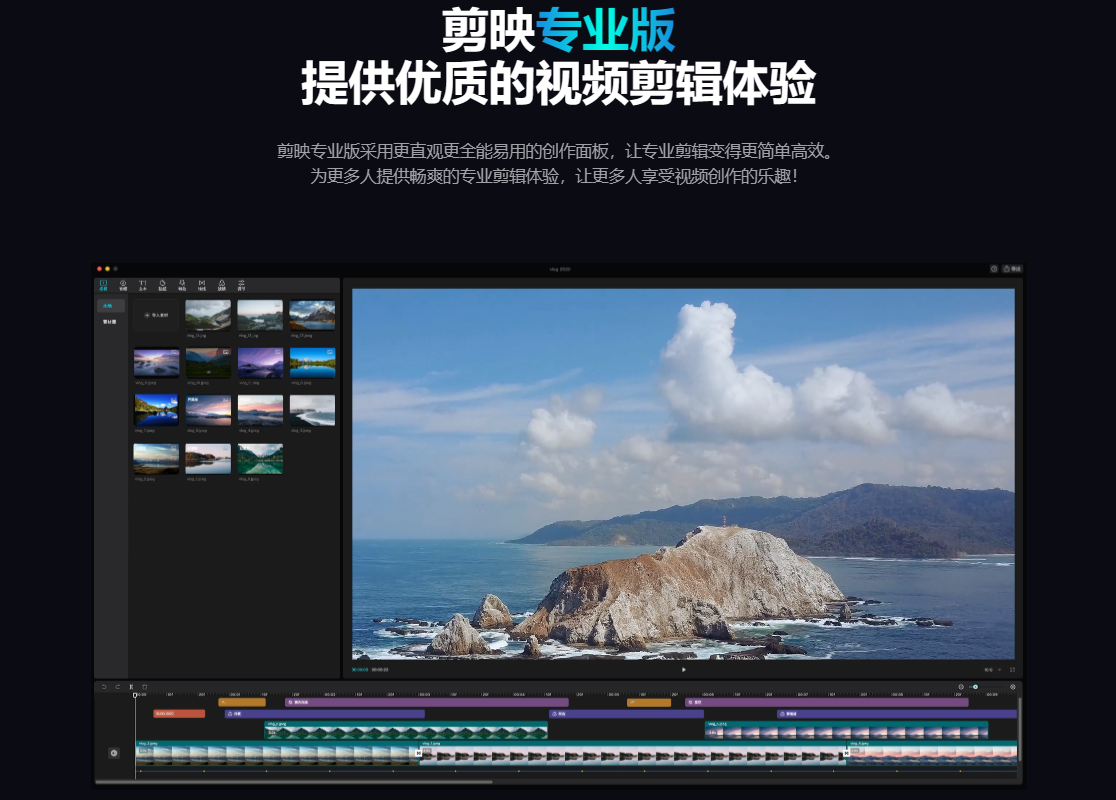
Task: Select the bright blue lake with tree line thumbnail
Action: coord(312,363)
